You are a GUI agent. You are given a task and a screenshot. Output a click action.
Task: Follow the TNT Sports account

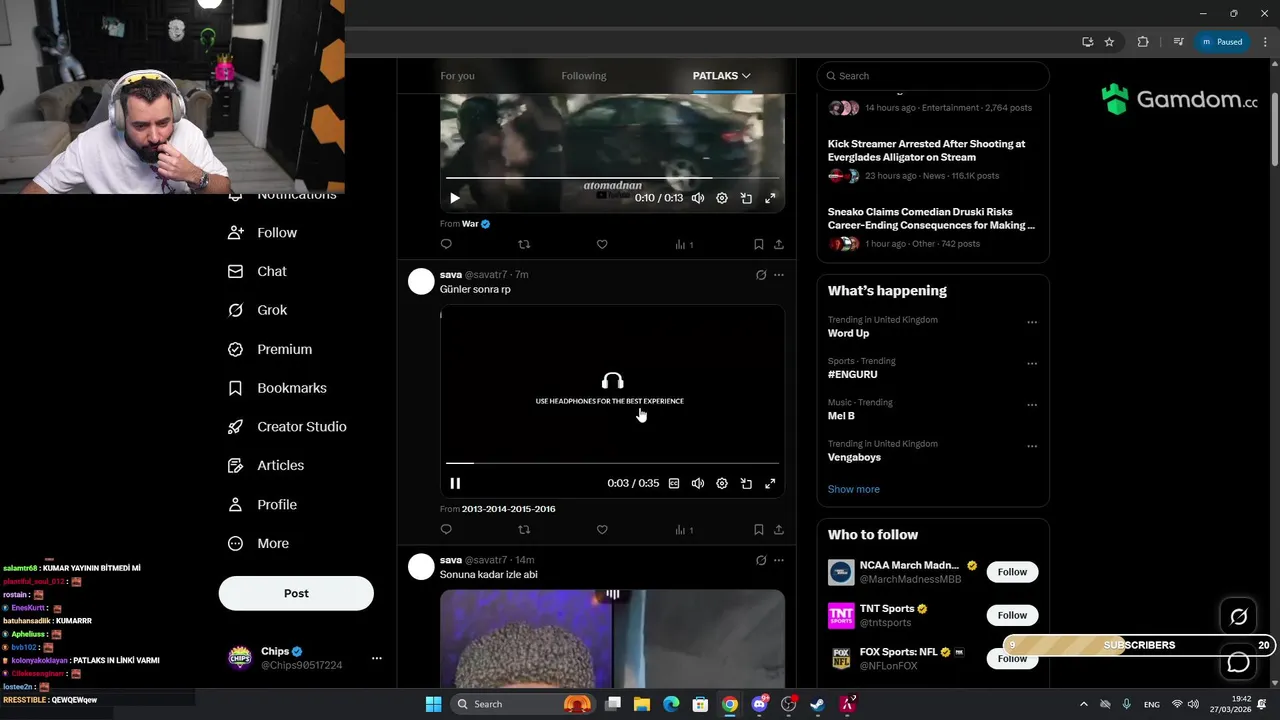pyautogui.click(x=1012, y=615)
